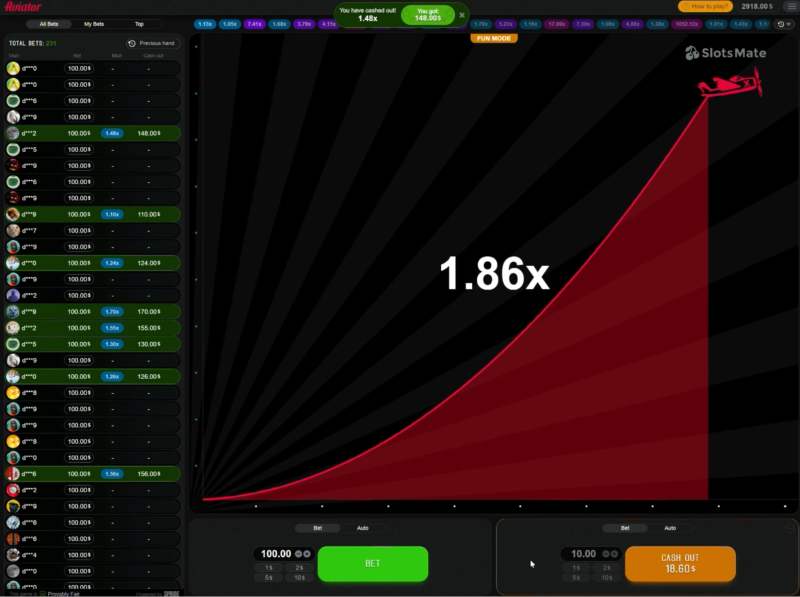800x597 pixels.
Task: Open the How to play guide
Action: (705, 6)
